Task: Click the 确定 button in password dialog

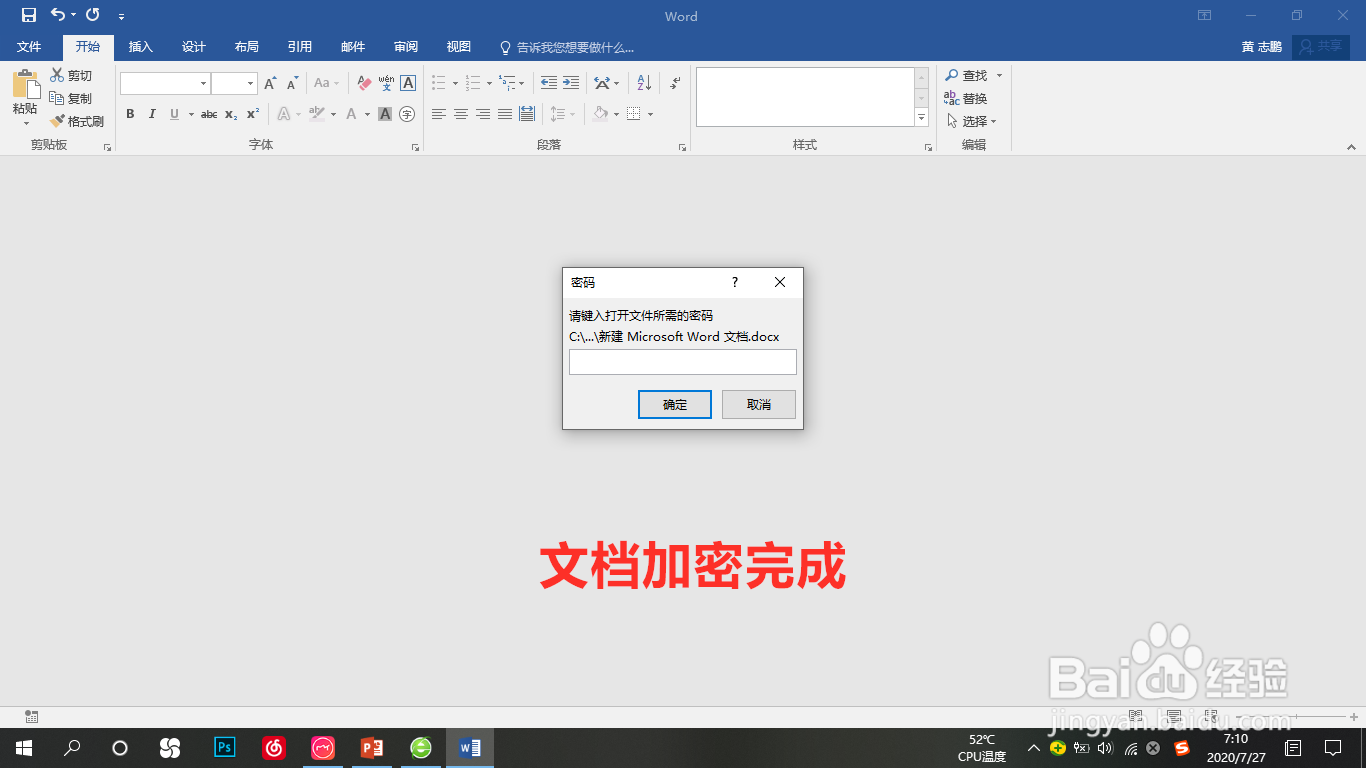Action: pyautogui.click(x=675, y=404)
